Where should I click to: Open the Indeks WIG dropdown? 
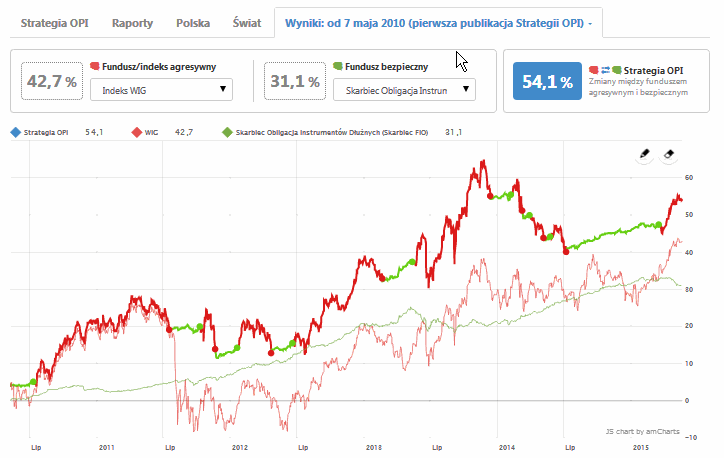pos(160,90)
